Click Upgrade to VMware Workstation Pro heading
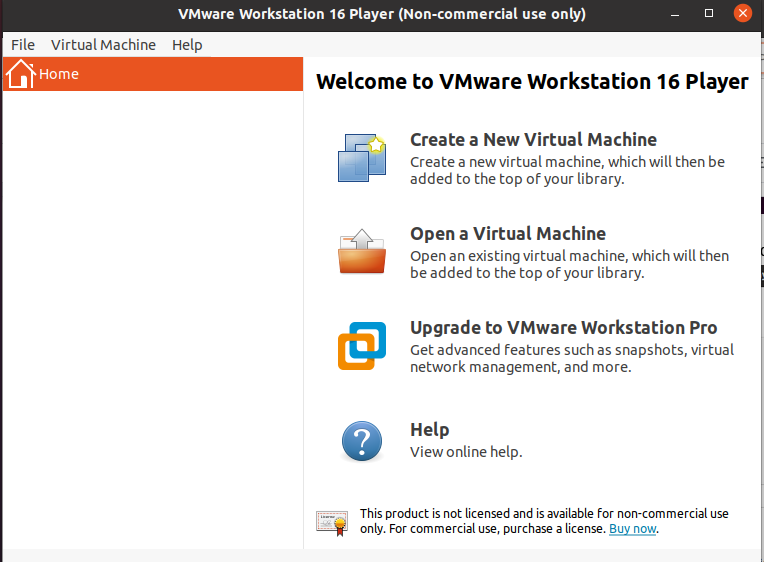 [564, 328]
